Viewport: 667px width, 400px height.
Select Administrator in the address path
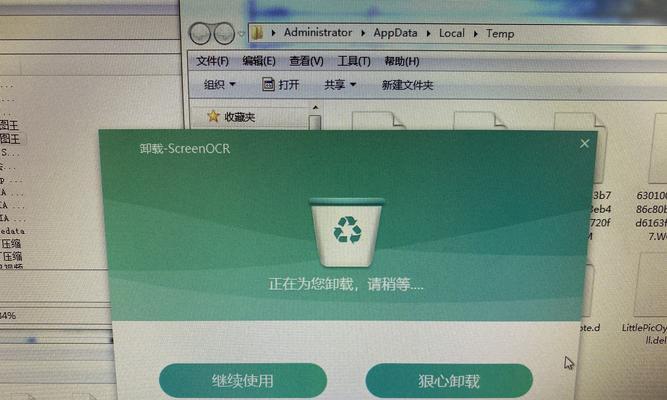click(x=318, y=33)
